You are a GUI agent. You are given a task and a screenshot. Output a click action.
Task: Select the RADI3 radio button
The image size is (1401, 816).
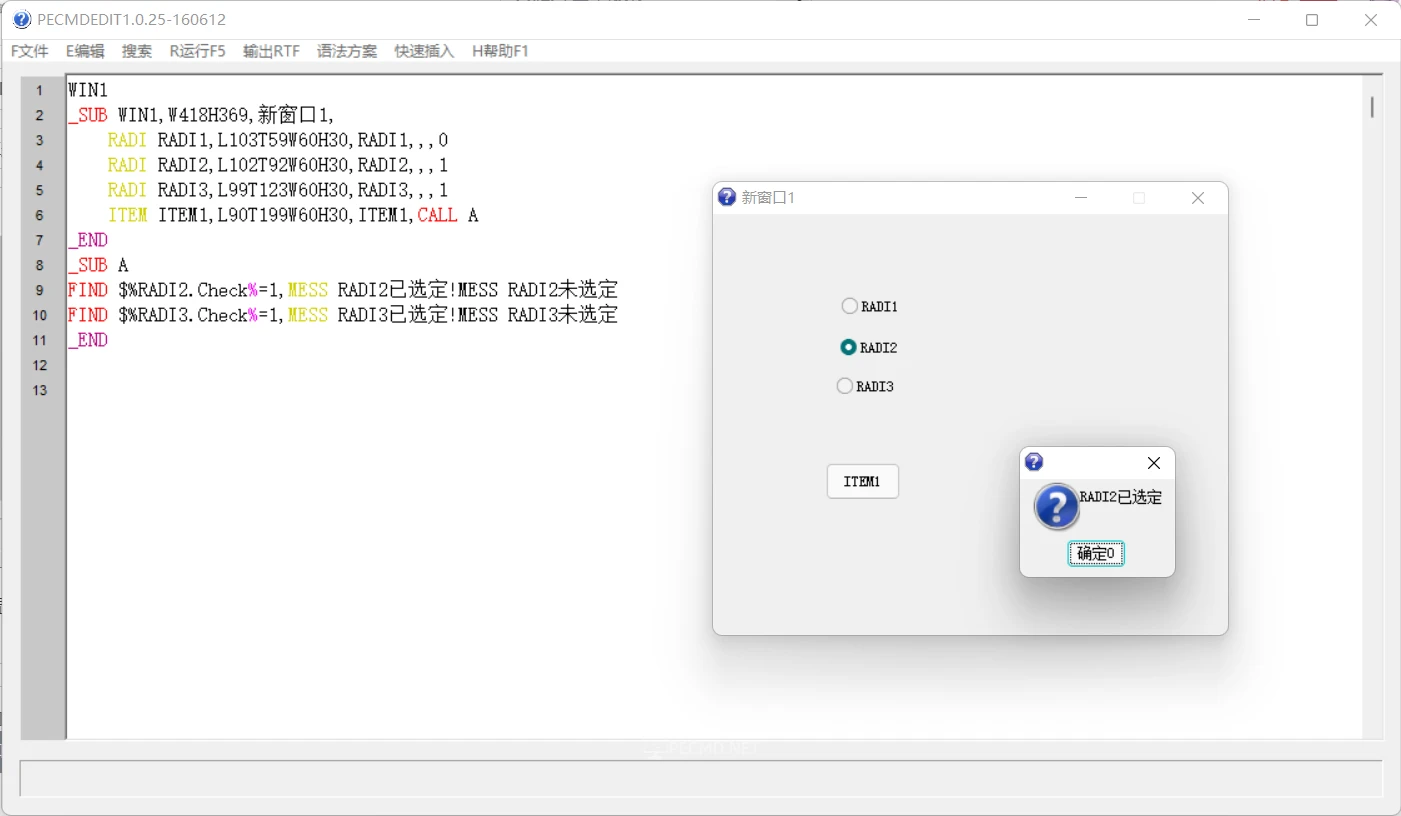tap(865, 386)
